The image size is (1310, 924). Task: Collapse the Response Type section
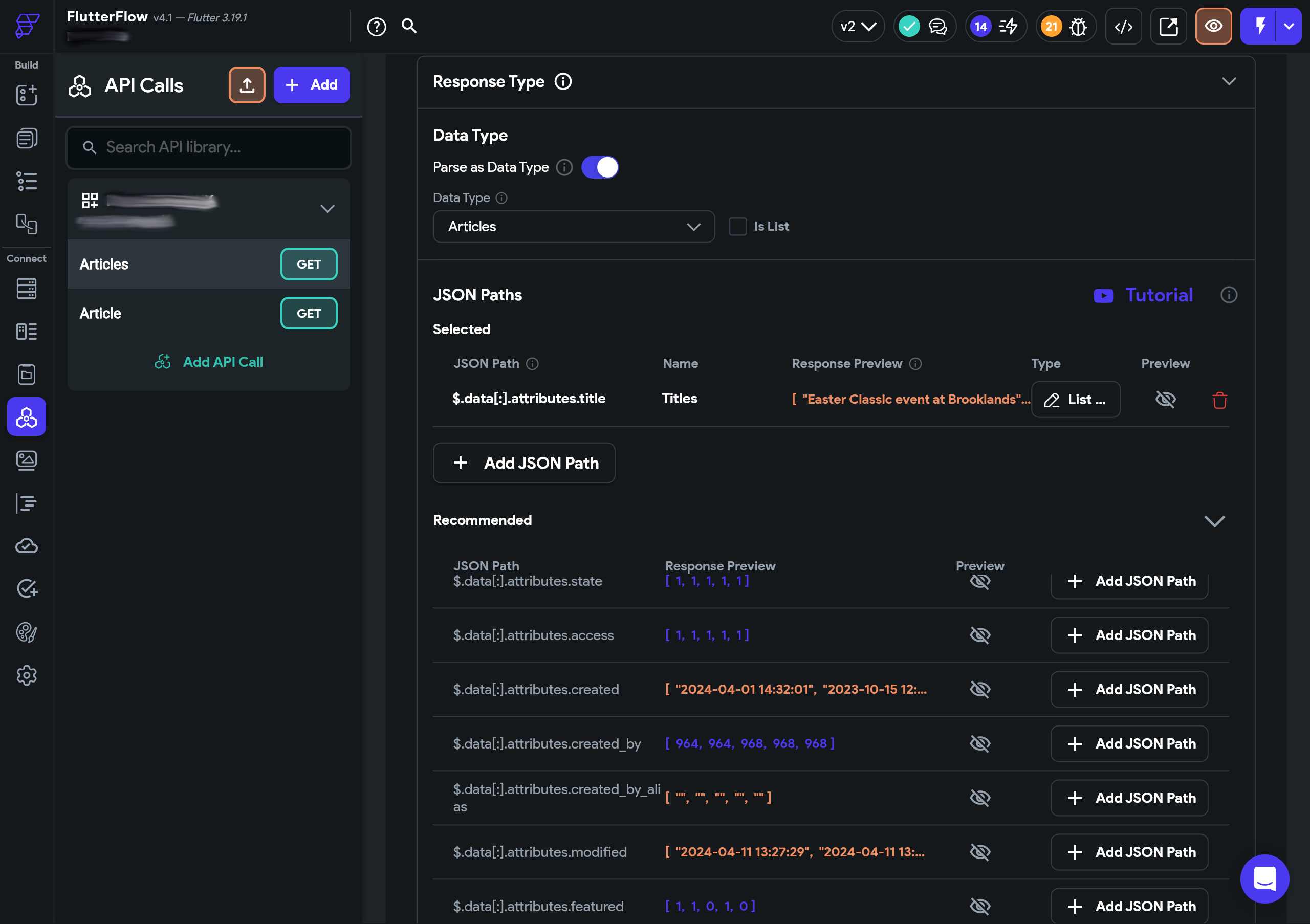(1229, 81)
